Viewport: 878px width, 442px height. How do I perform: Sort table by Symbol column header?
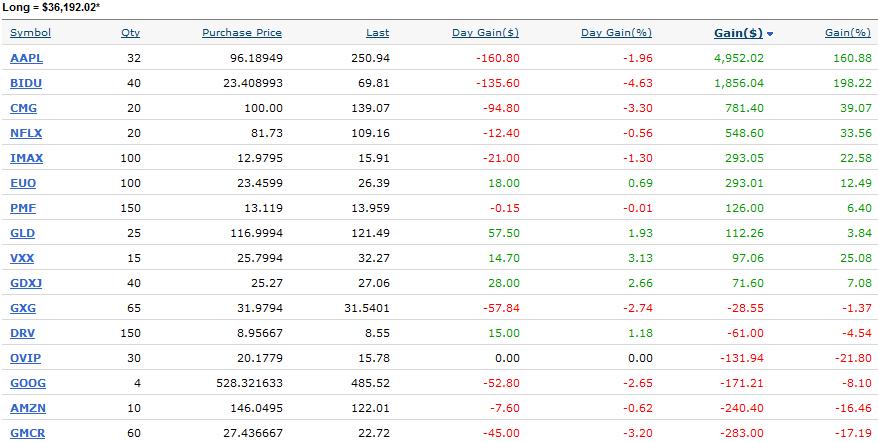[x=30, y=32]
